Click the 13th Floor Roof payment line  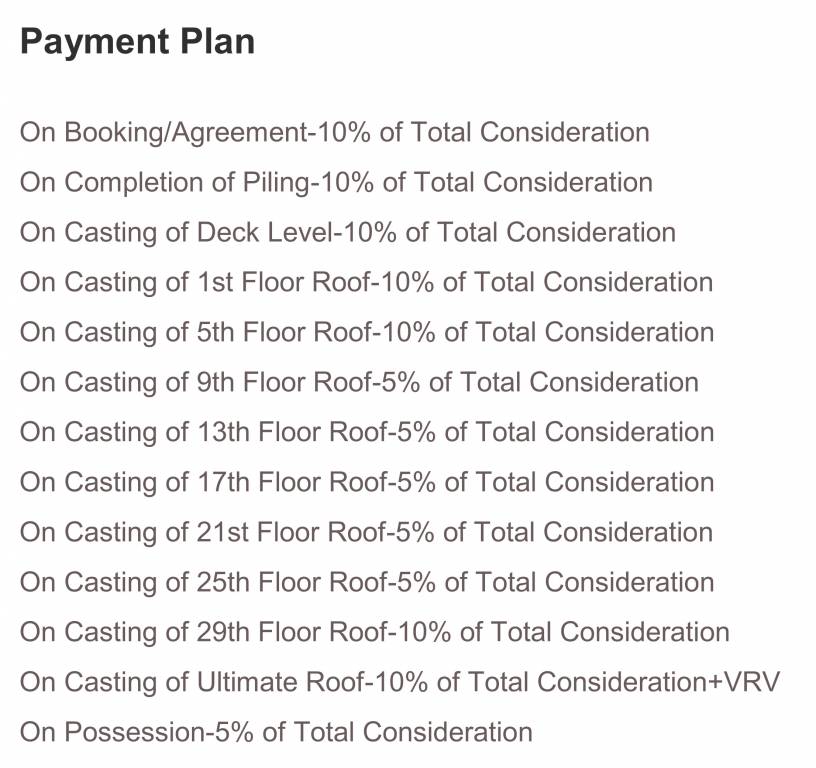(366, 432)
